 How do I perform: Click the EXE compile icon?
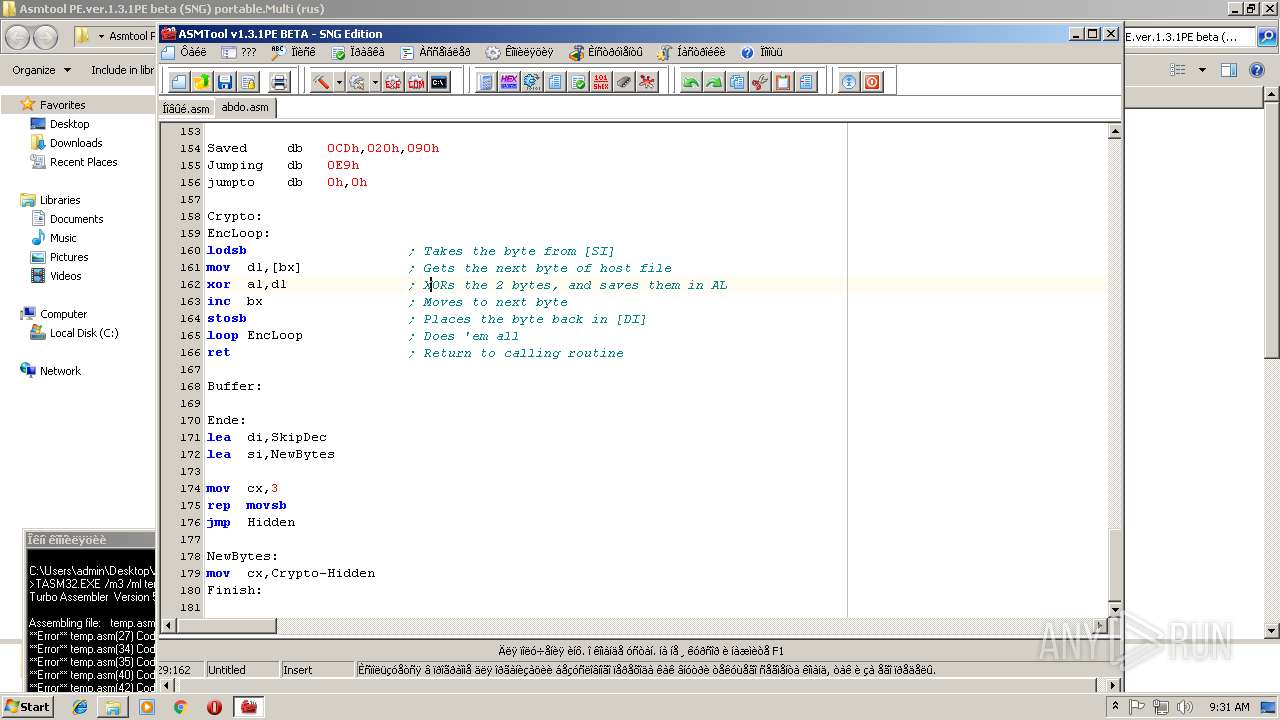pos(393,82)
